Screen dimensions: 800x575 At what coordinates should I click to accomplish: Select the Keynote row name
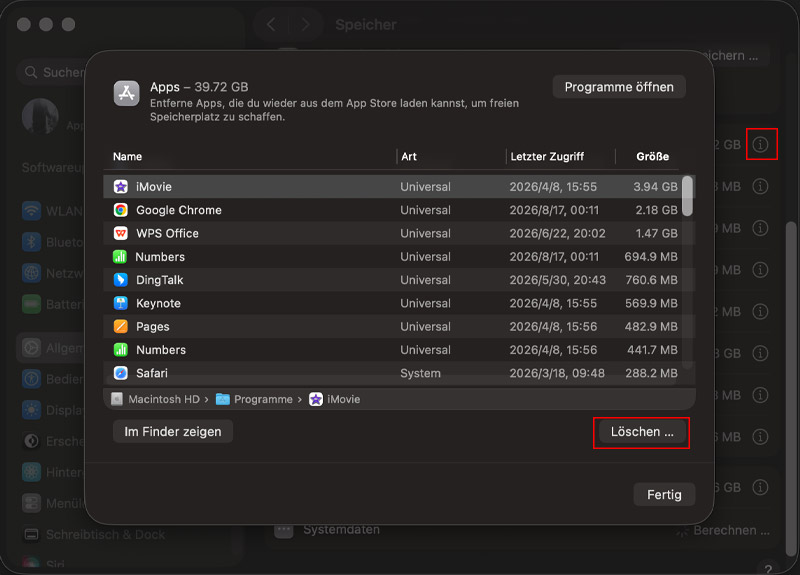click(x=158, y=303)
